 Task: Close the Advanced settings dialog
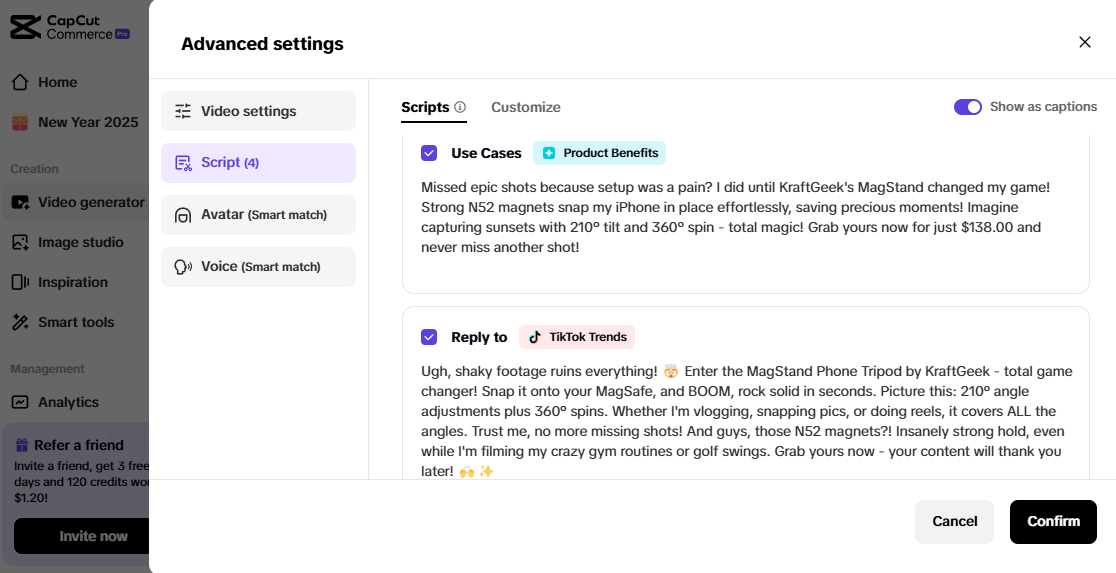tap(1085, 42)
